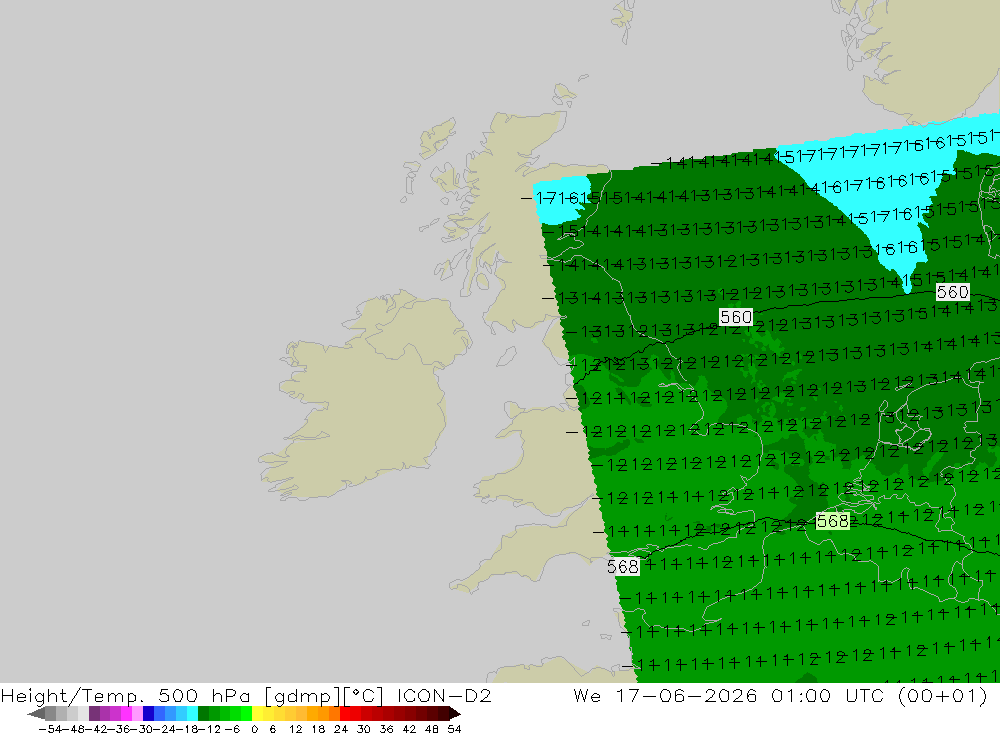Select the yellow swatch at 0 in the legend
The width and height of the screenshot is (1000, 733).
click(258, 713)
